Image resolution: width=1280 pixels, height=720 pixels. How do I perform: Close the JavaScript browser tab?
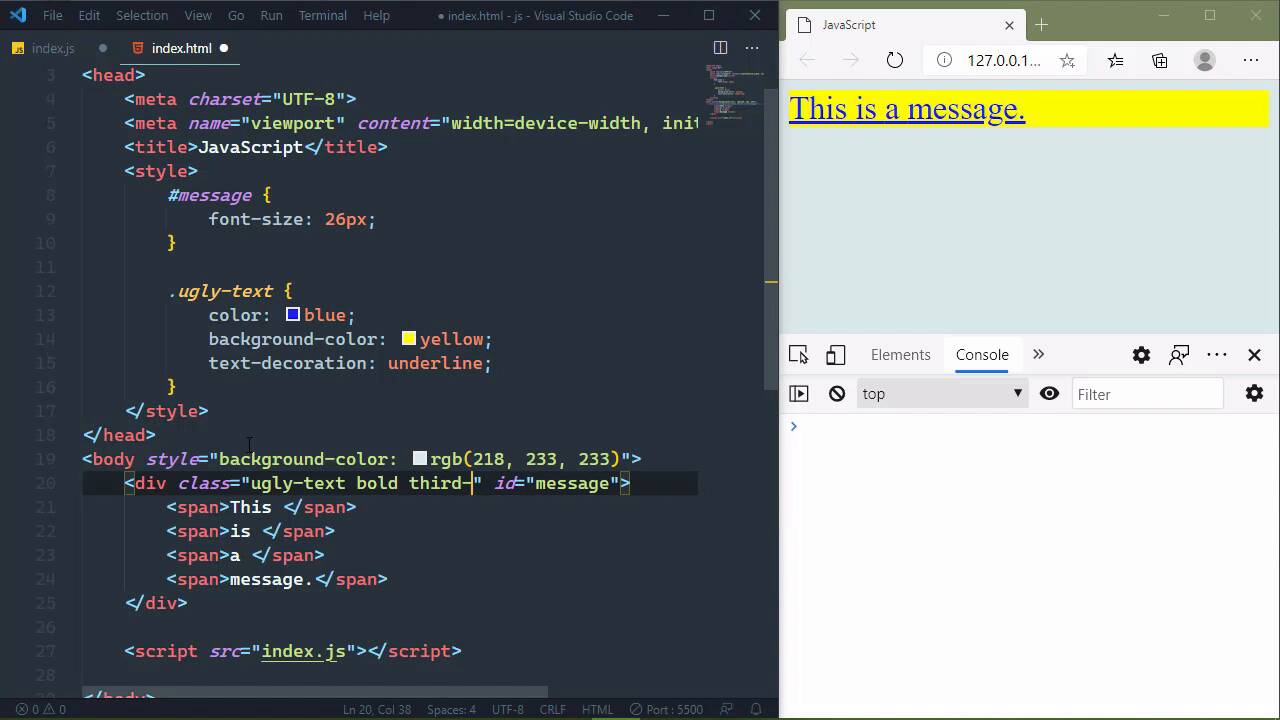[x=1010, y=25]
